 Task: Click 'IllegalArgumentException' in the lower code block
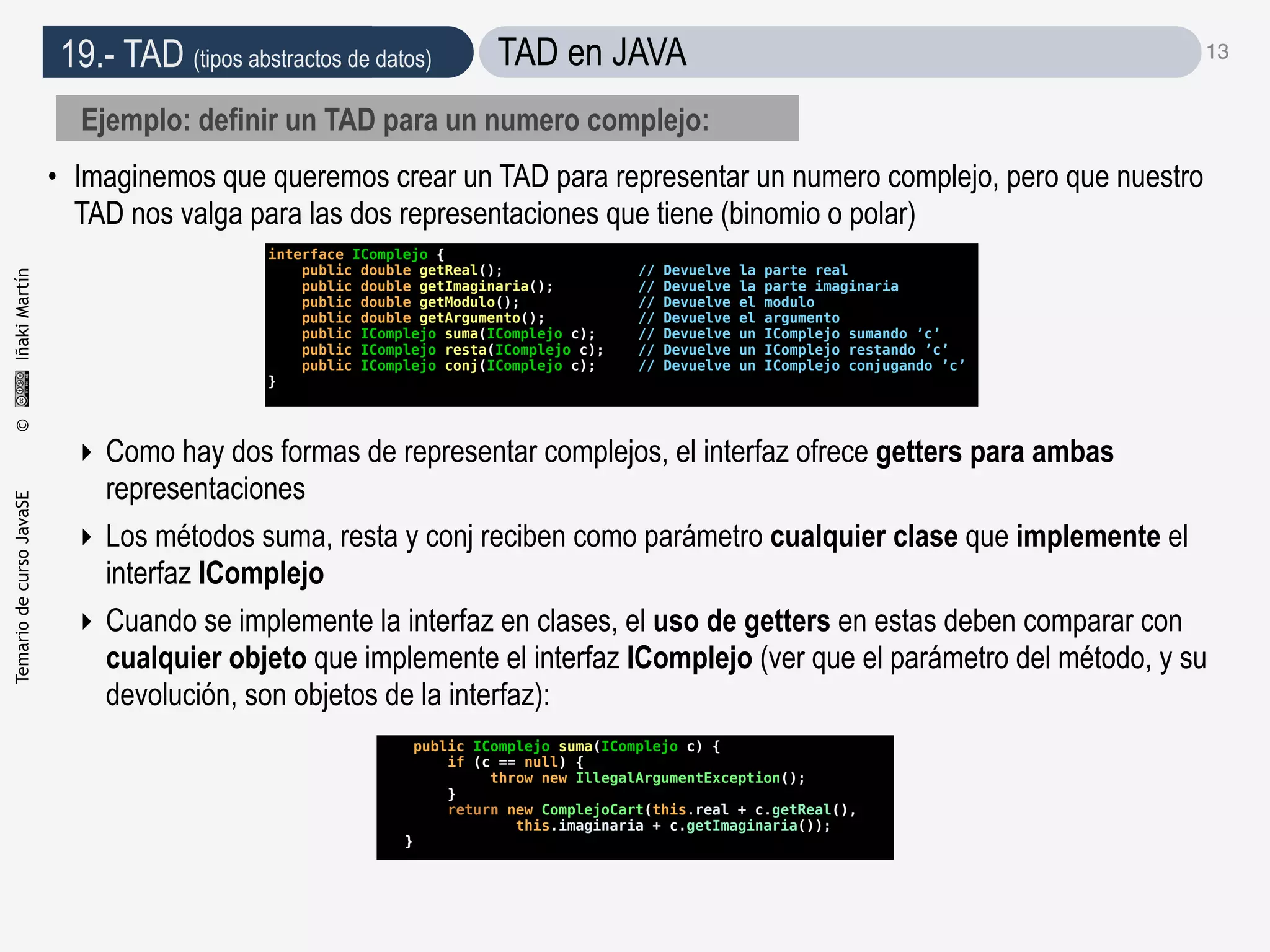coord(677,778)
